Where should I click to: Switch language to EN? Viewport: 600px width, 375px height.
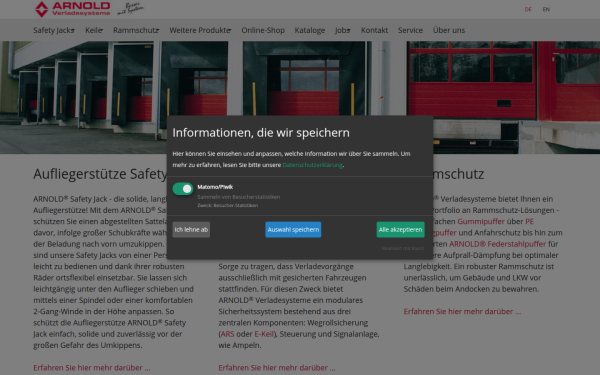(546, 10)
